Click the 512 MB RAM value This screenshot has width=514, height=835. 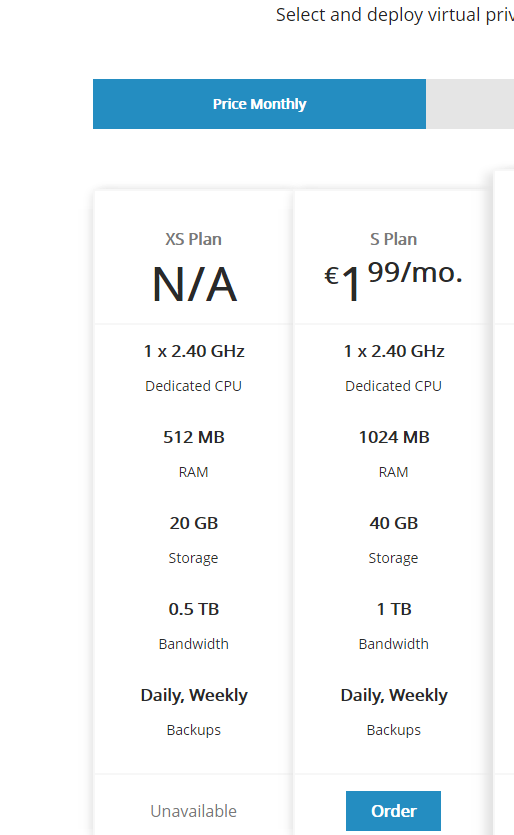click(x=194, y=437)
